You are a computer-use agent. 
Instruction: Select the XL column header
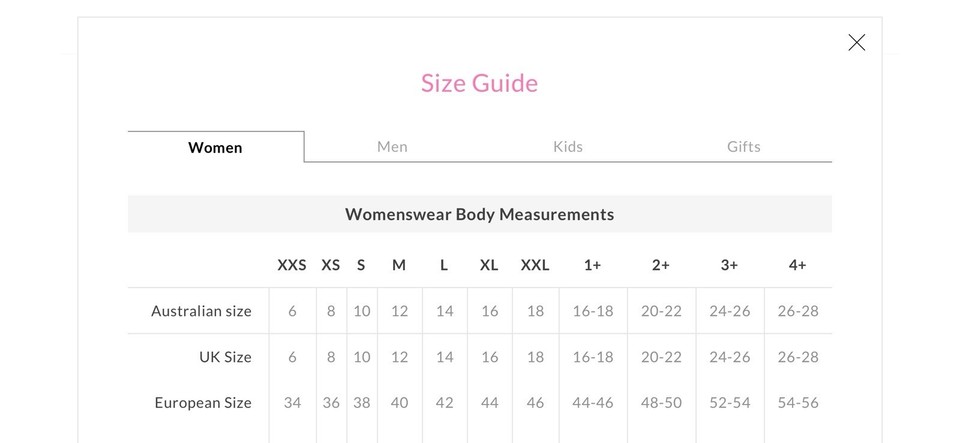(489, 265)
